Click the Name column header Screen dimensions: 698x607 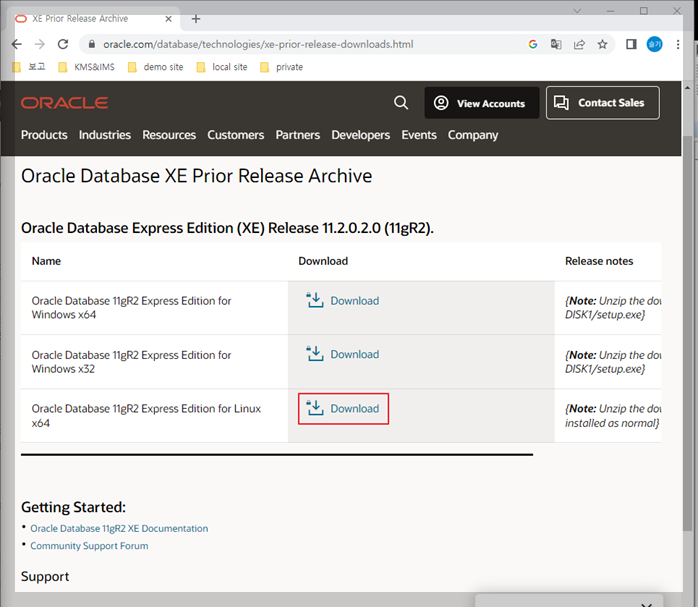[46, 261]
